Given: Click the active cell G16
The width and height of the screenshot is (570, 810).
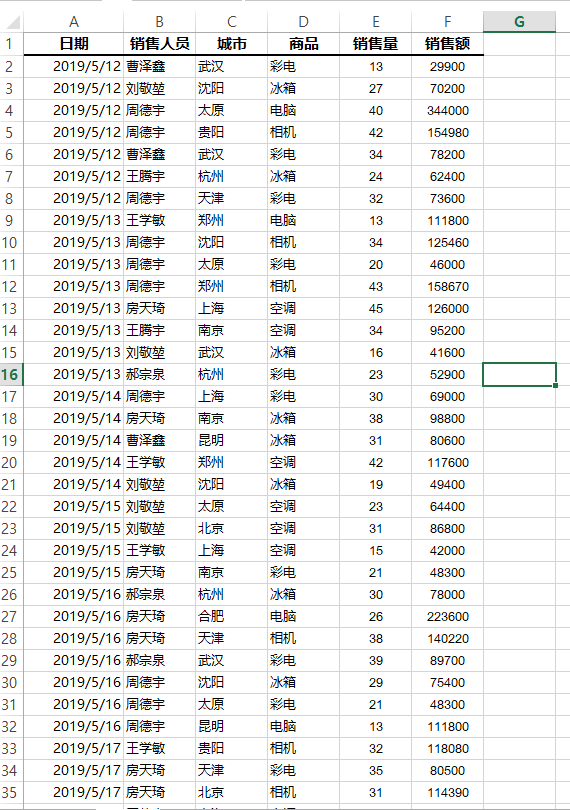Looking at the screenshot, I should click(x=519, y=375).
